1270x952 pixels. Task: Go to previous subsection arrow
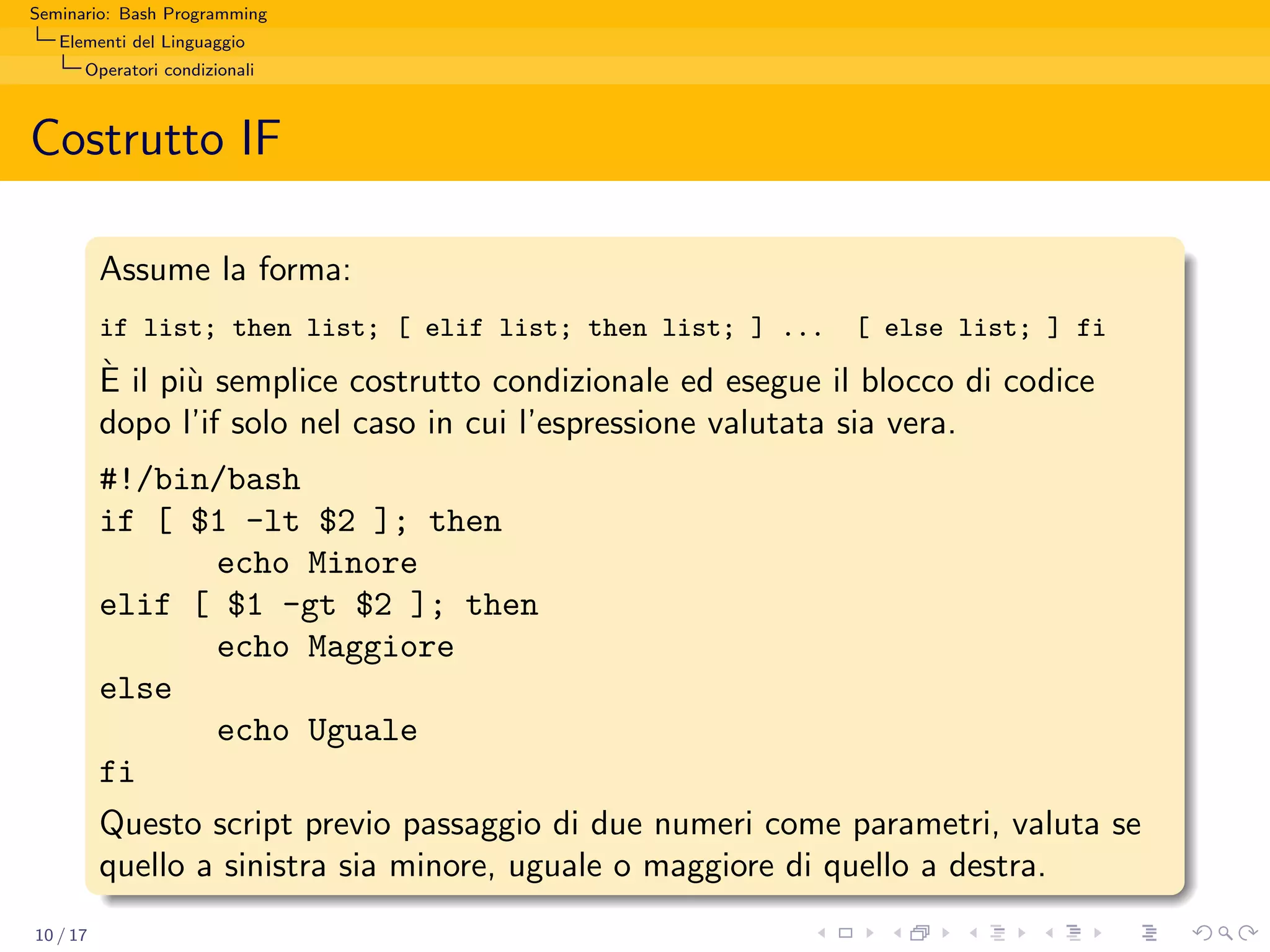tap(974, 933)
